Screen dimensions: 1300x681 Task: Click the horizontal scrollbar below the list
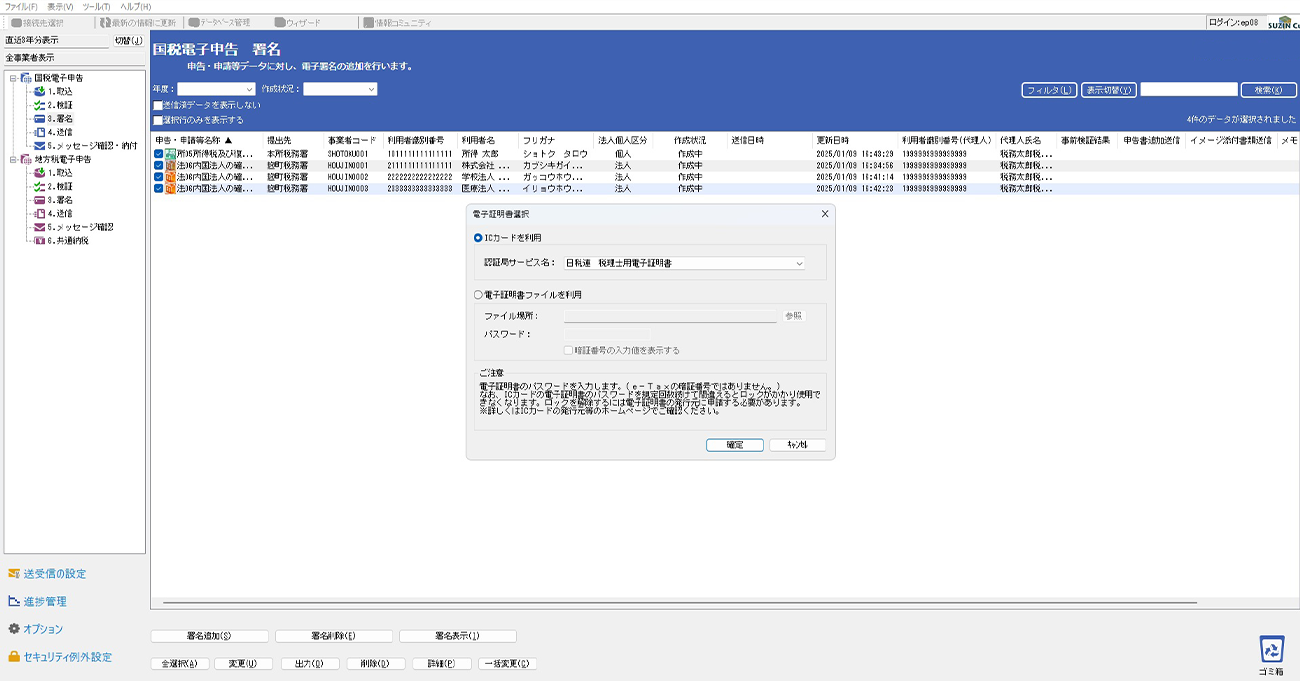[700, 604]
